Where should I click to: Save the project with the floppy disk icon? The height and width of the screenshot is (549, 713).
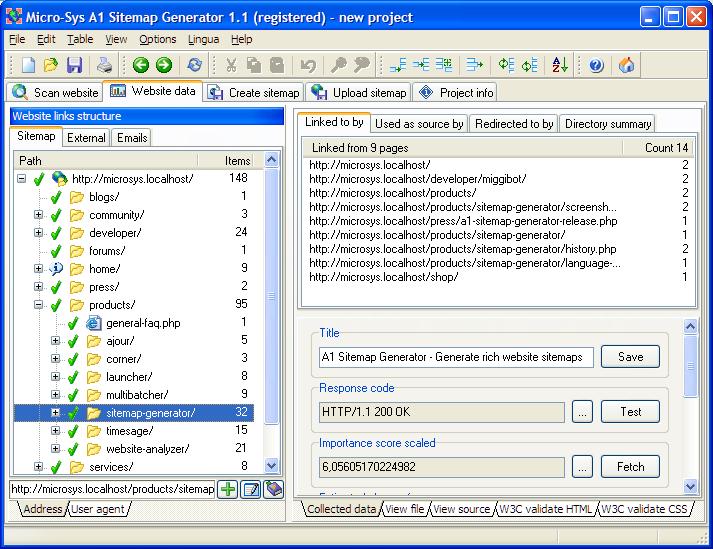(x=74, y=65)
